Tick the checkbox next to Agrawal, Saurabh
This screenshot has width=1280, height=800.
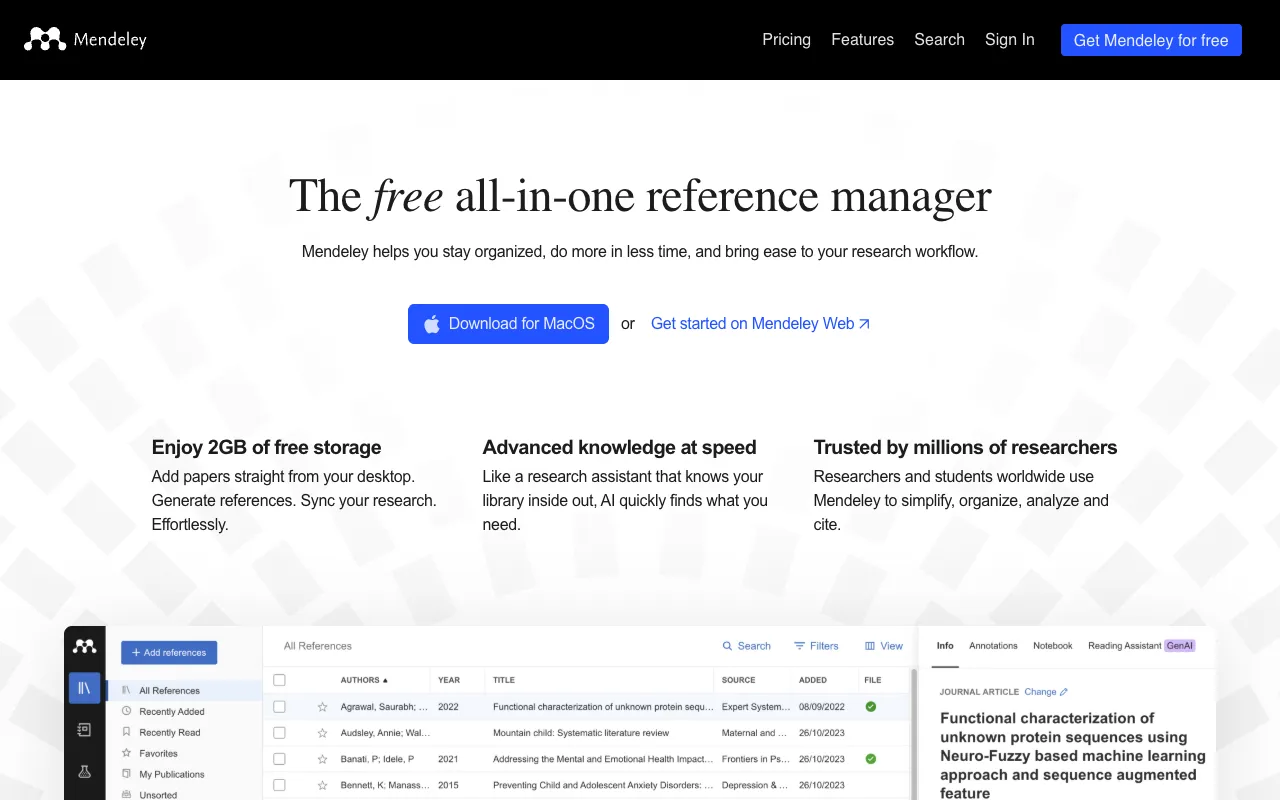click(279, 706)
